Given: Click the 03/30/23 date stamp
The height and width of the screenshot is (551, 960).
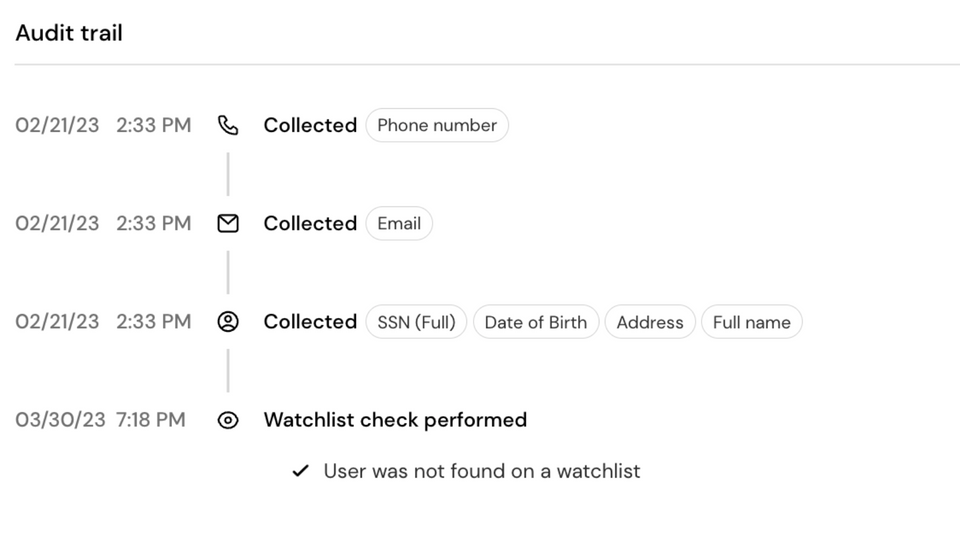Looking at the screenshot, I should (x=60, y=420).
